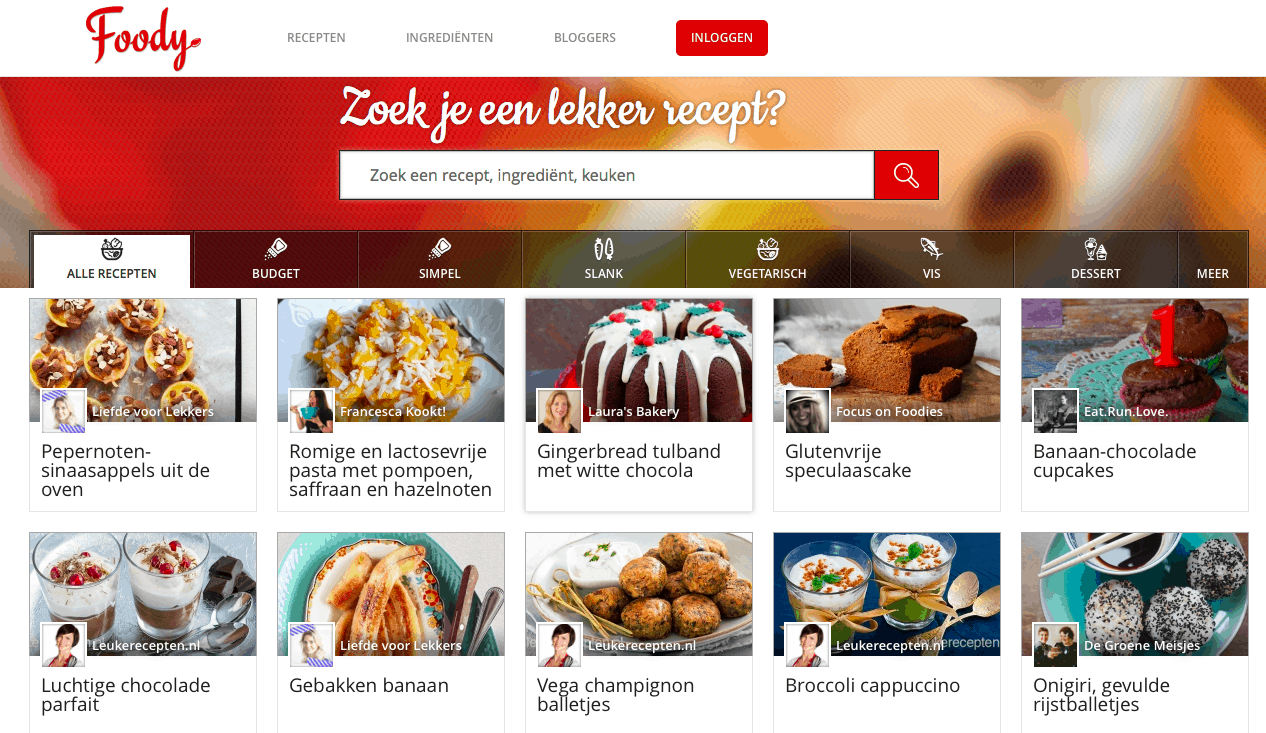Select the Budget category icon
Viewport: 1266px width, 733px height.
(x=276, y=249)
